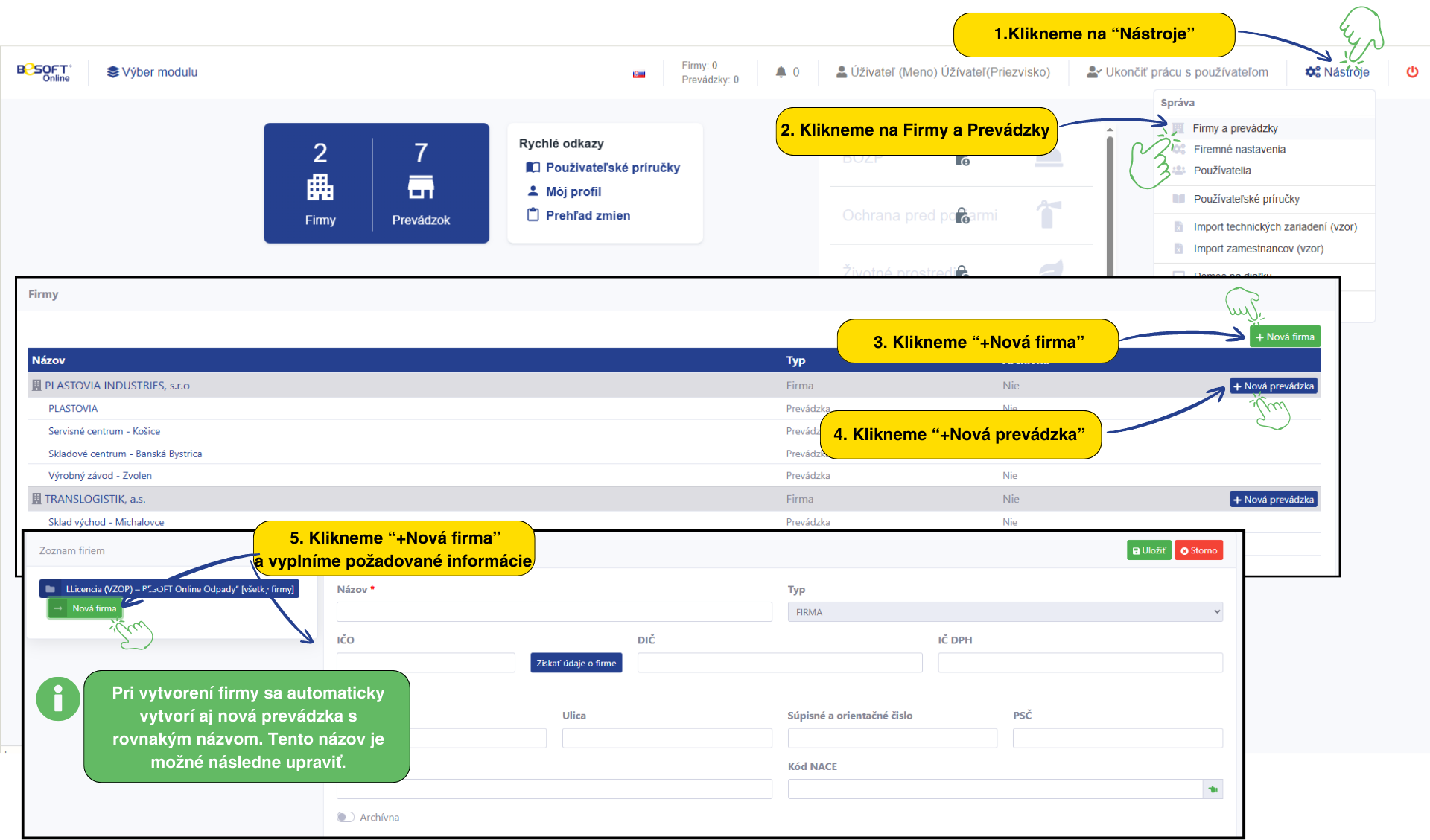Select Firmy a prevádzky menu item
The image size is (1430, 840).
1235,128
